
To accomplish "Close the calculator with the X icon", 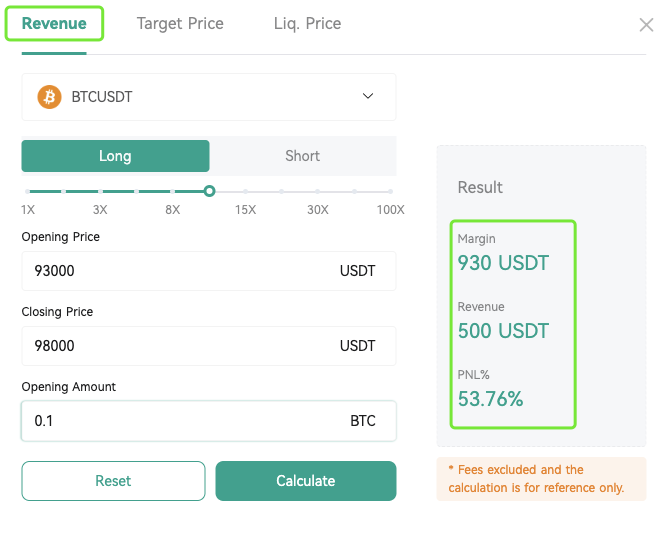I will coord(646,25).
